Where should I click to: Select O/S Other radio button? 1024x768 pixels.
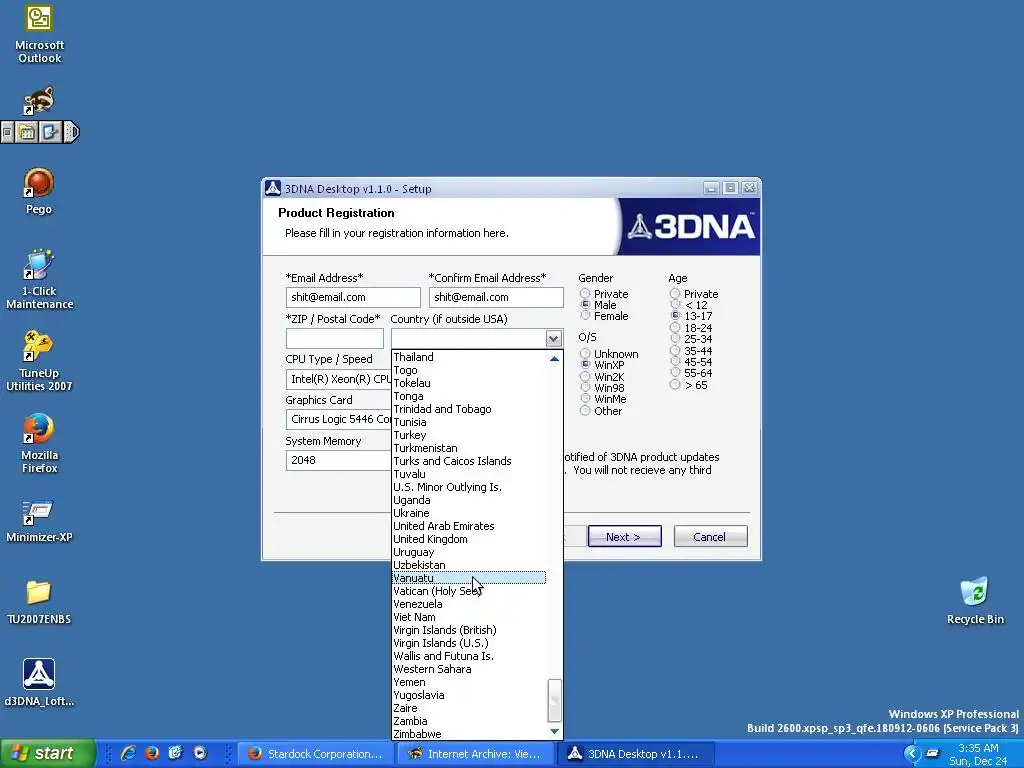coord(585,411)
